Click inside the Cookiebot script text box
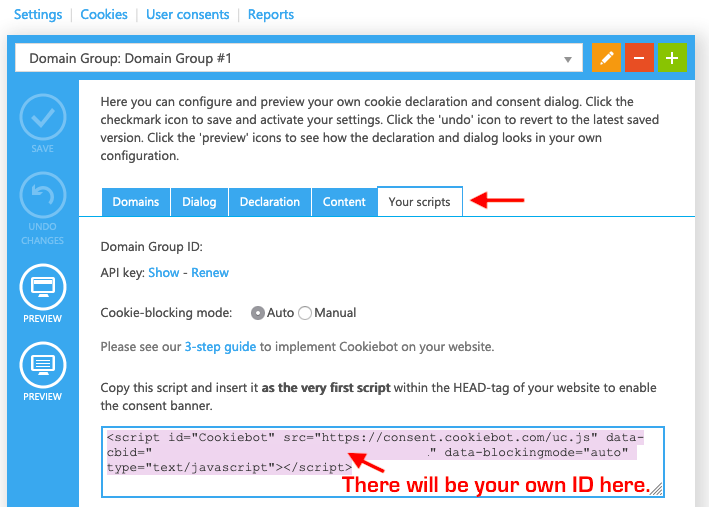The height and width of the screenshot is (507, 709). coord(380,460)
